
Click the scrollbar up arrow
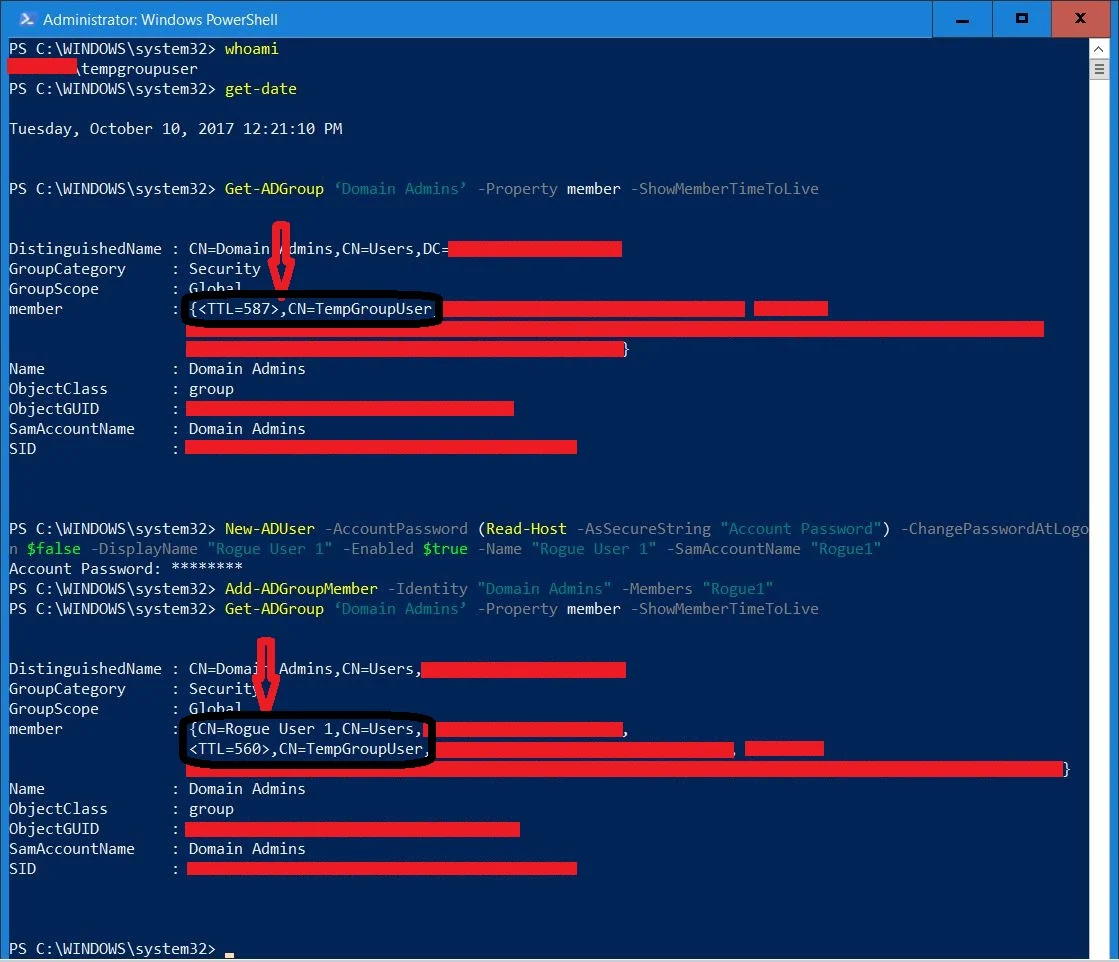click(x=1098, y=46)
